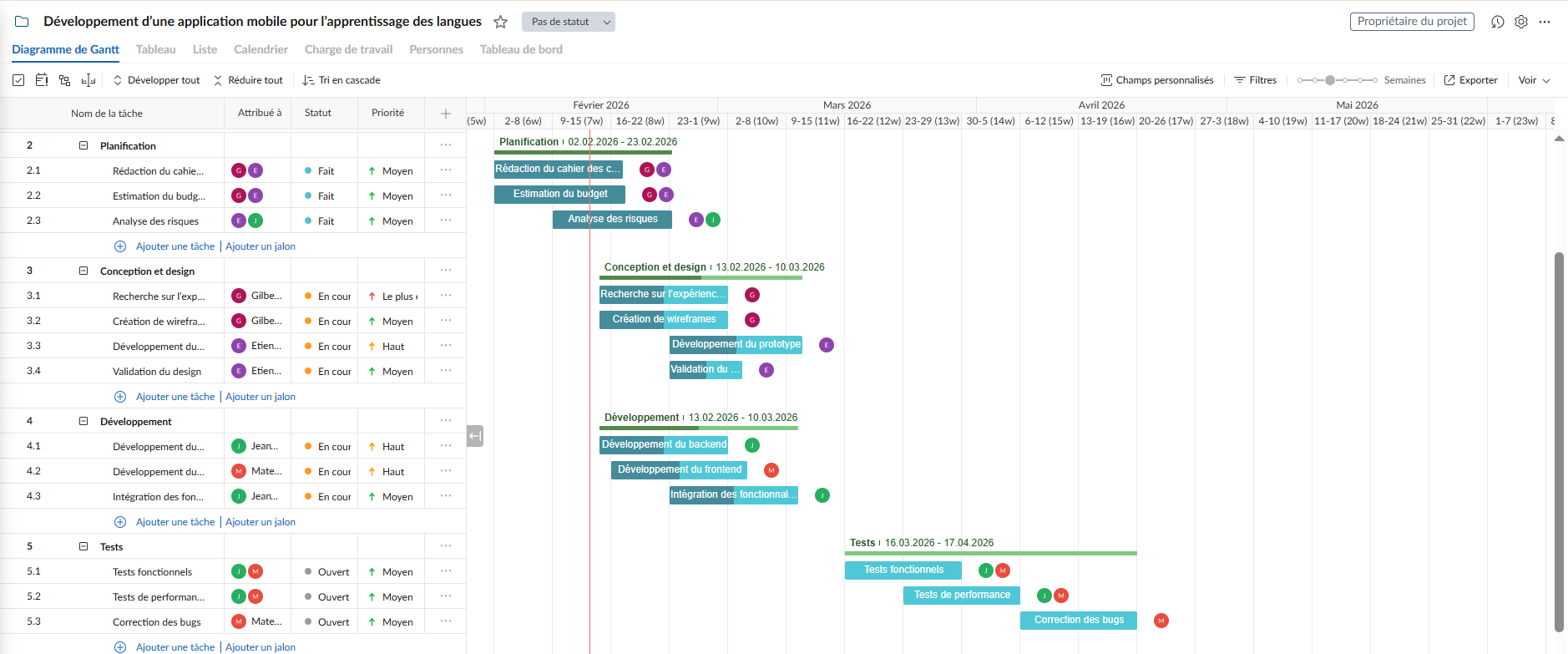Image resolution: width=1568 pixels, height=654 pixels.
Task: Switch to the Charge de travail tab
Action: tap(348, 49)
